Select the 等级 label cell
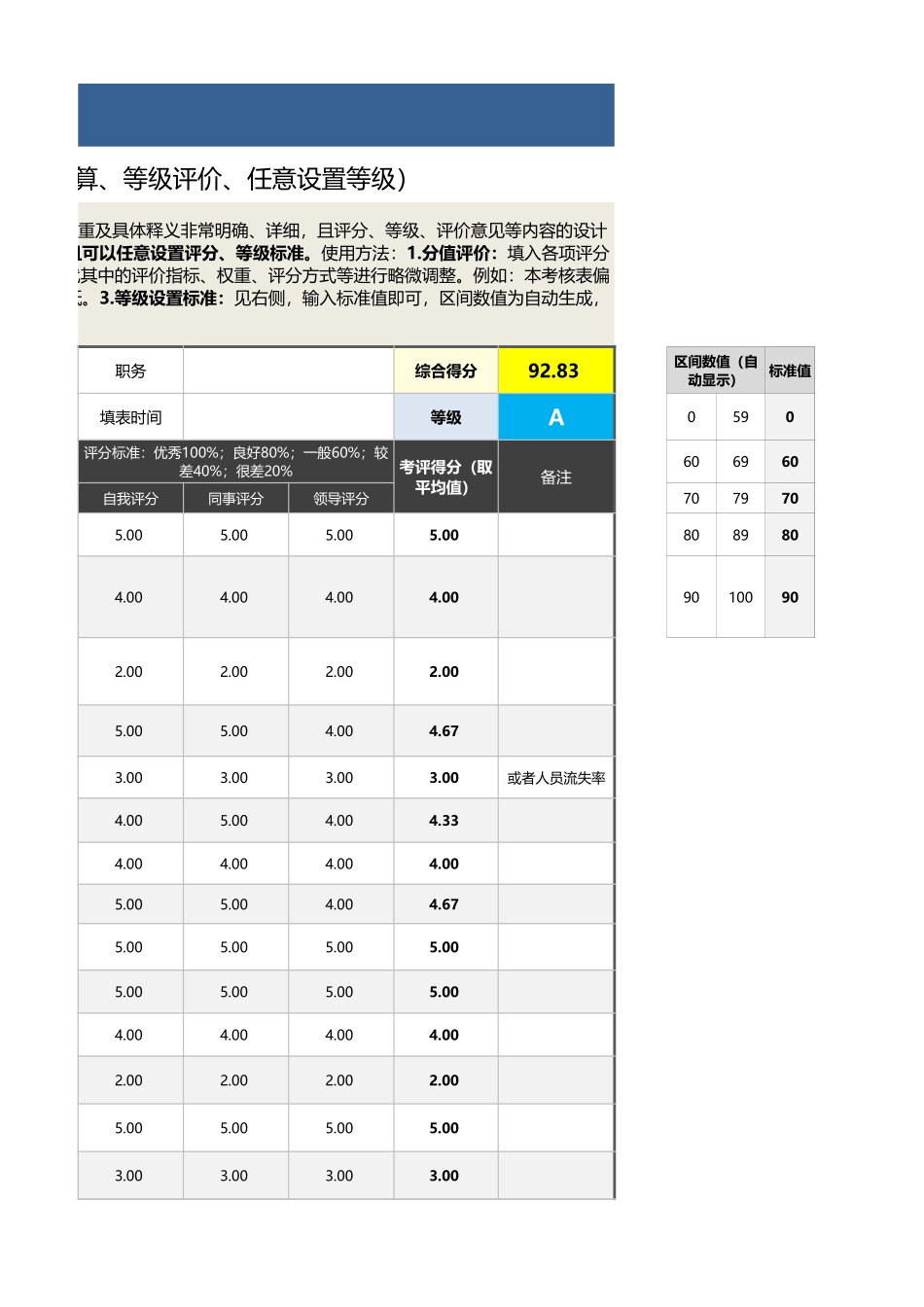Screen dimensions: 924x1307 (x=445, y=417)
